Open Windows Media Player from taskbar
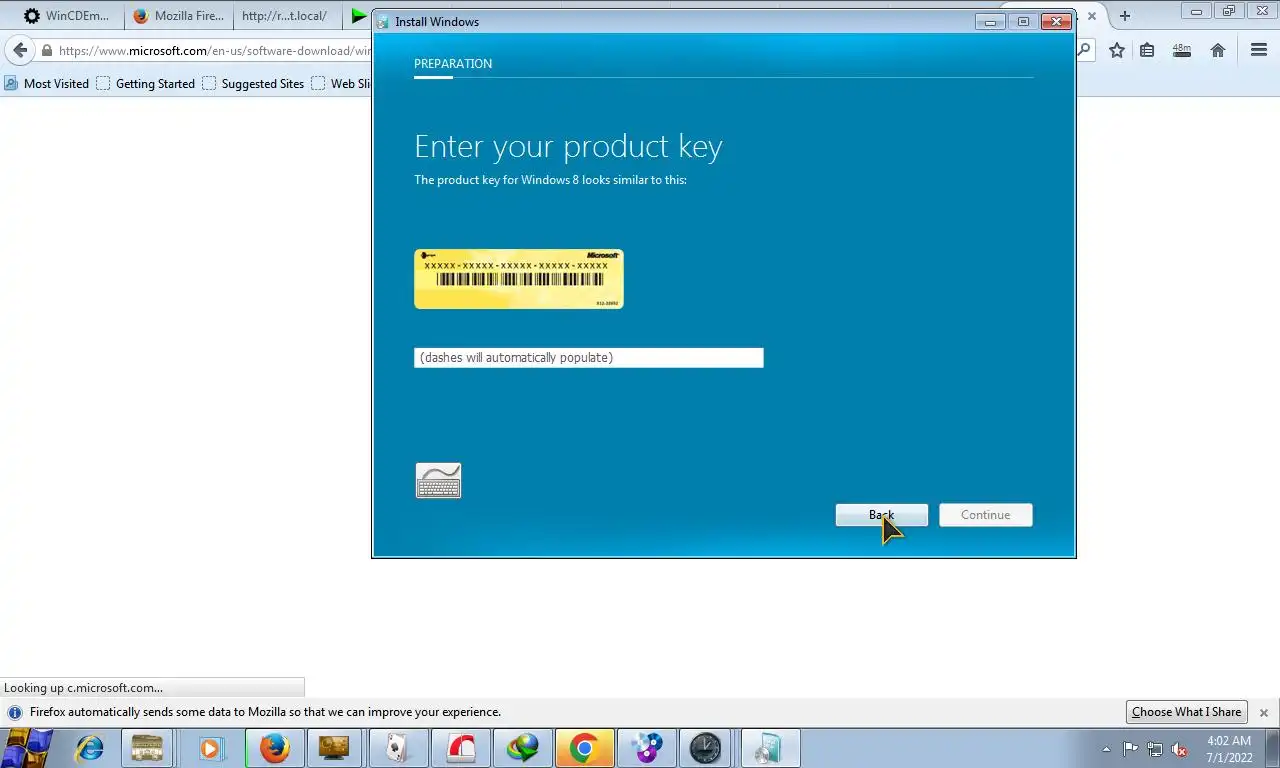 [210, 748]
